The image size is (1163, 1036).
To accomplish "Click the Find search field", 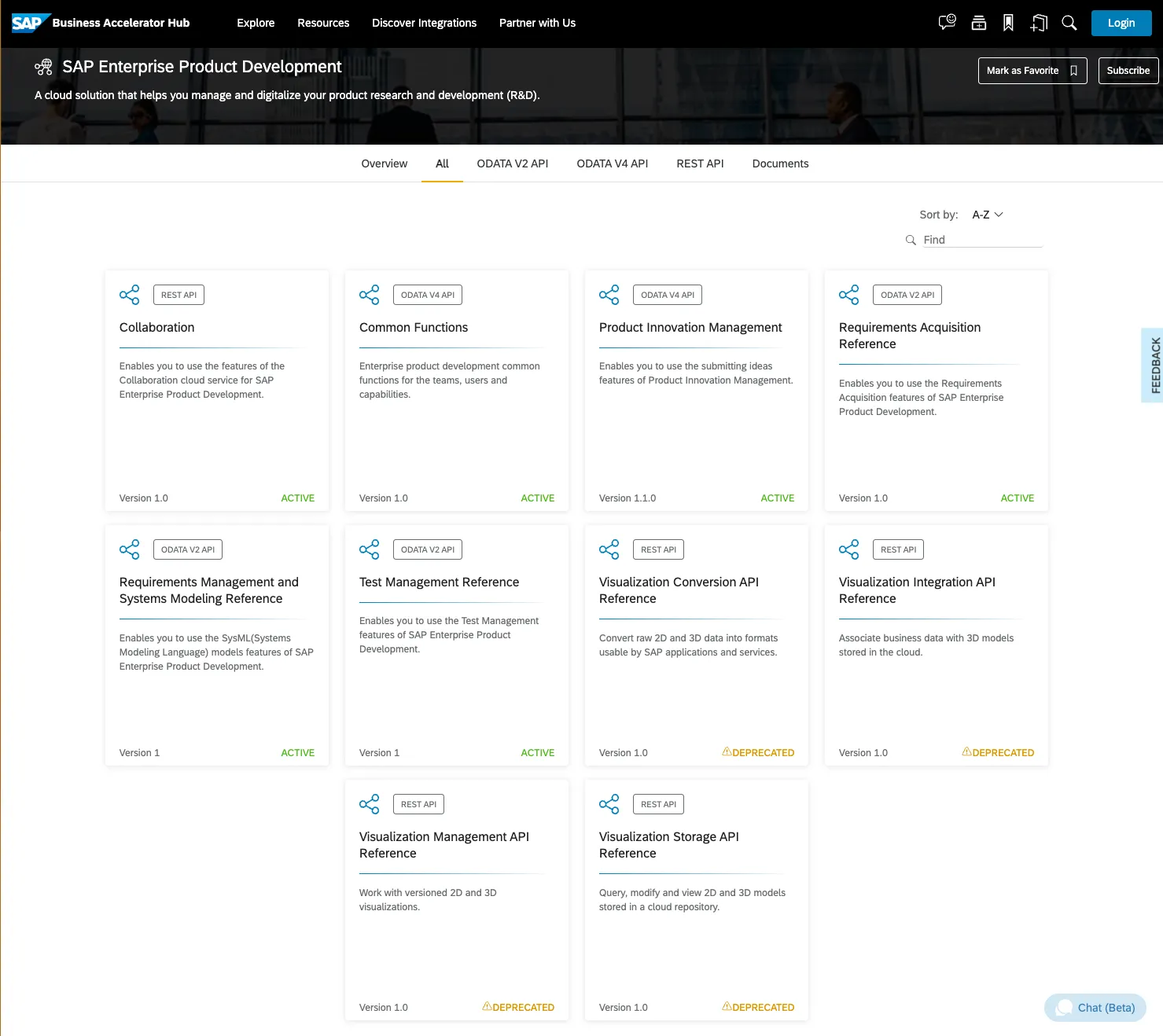I will [x=981, y=240].
